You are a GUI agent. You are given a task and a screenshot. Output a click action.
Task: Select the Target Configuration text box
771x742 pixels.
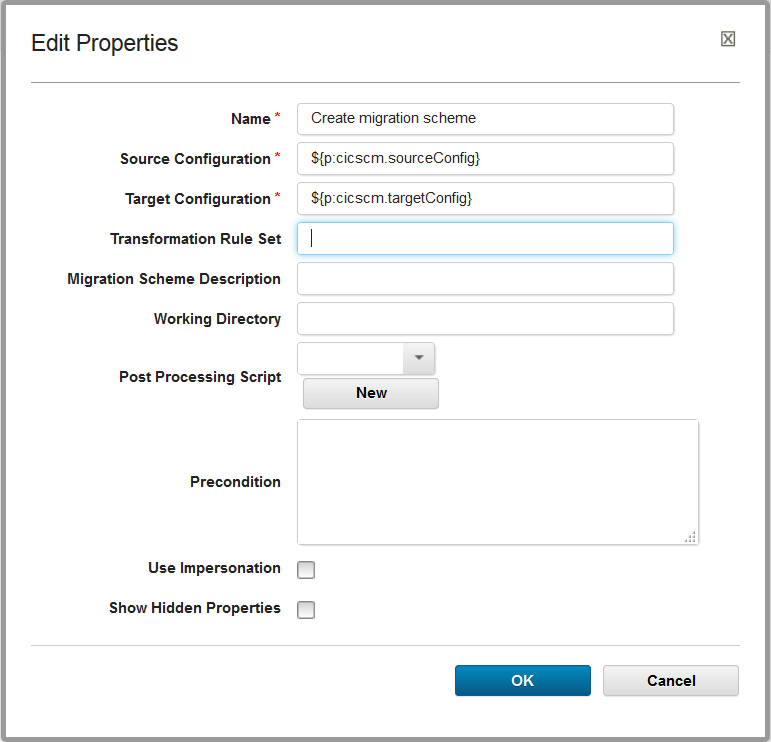point(485,198)
